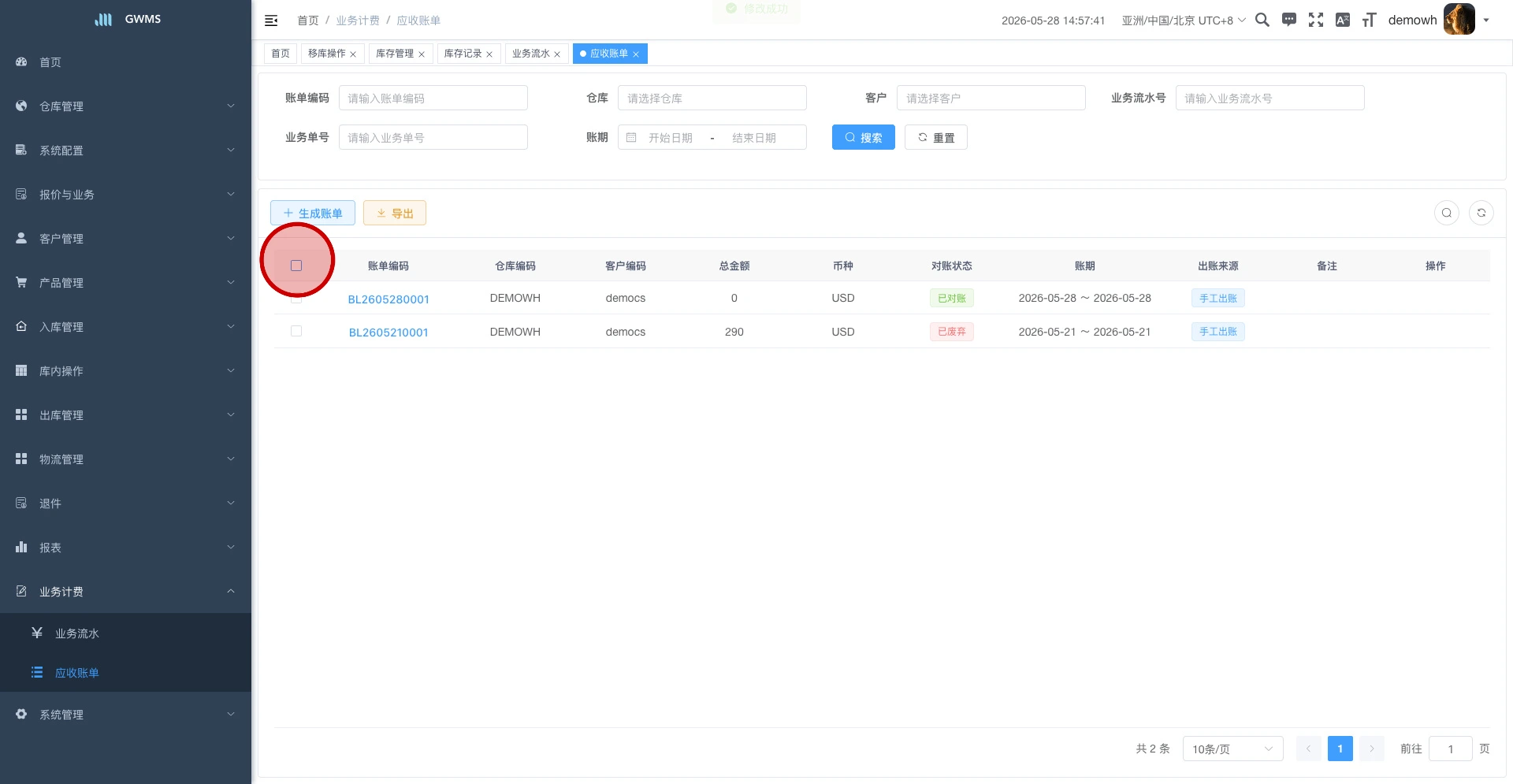The height and width of the screenshot is (784, 1513).
Task: Click the 已废弃 status tag
Action: (x=952, y=332)
